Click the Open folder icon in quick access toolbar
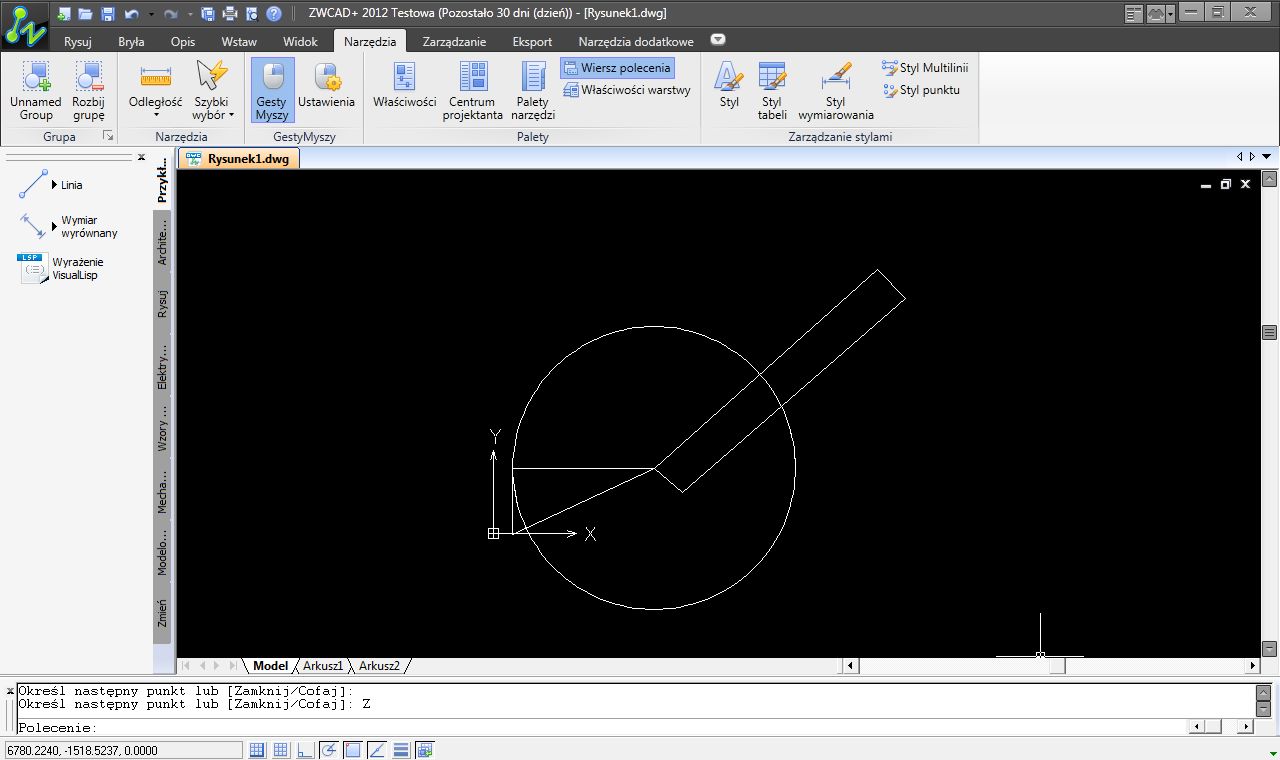 pos(85,14)
